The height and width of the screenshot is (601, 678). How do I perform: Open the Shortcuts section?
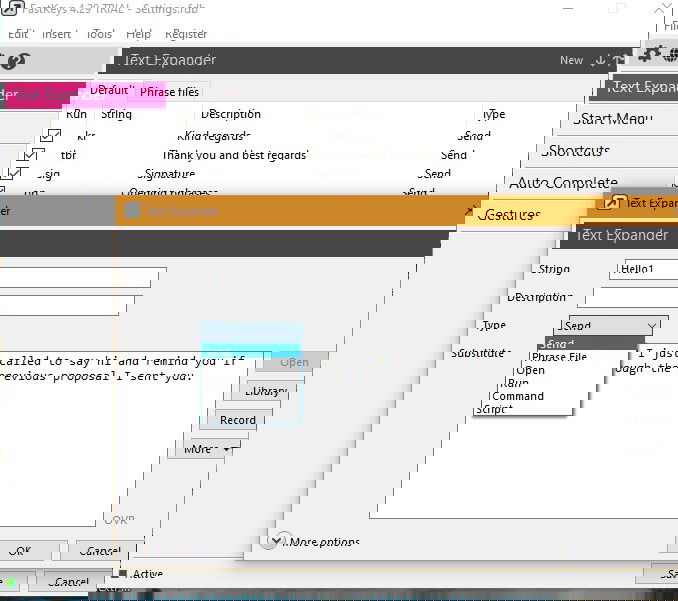click(576, 150)
